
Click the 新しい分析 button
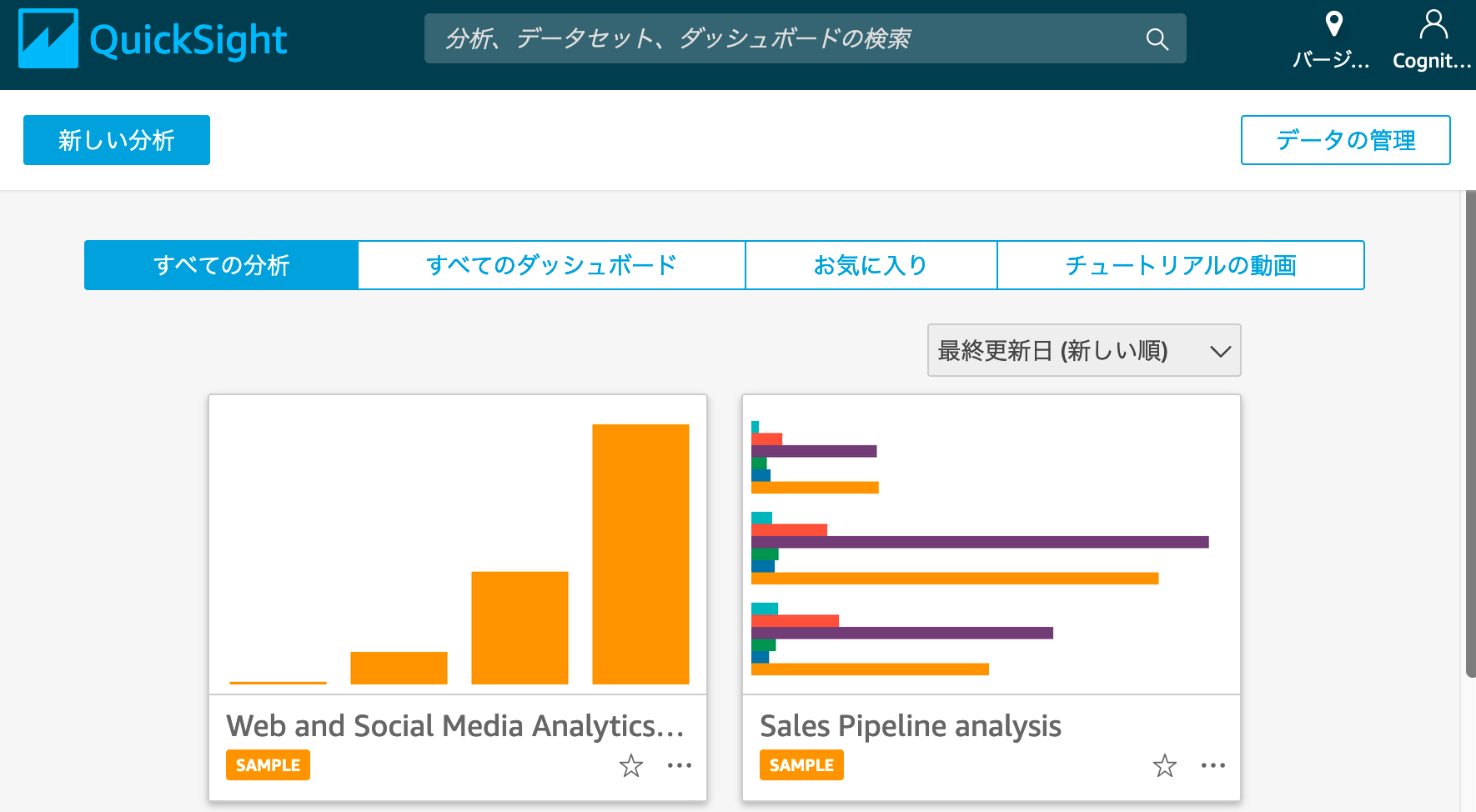coord(116,139)
